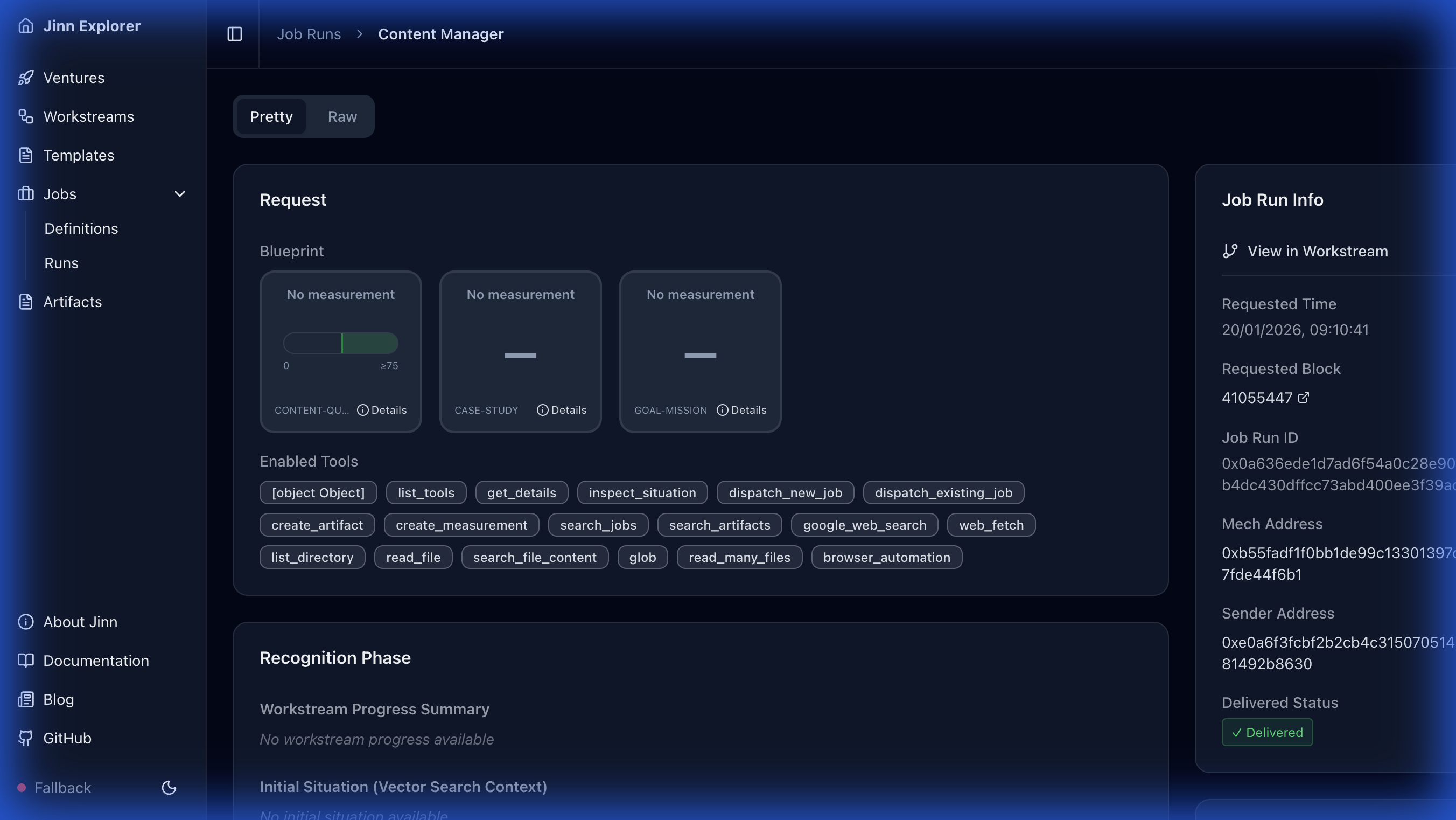
Task: Click the content quality measurement bar
Action: pyautogui.click(x=341, y=343)
